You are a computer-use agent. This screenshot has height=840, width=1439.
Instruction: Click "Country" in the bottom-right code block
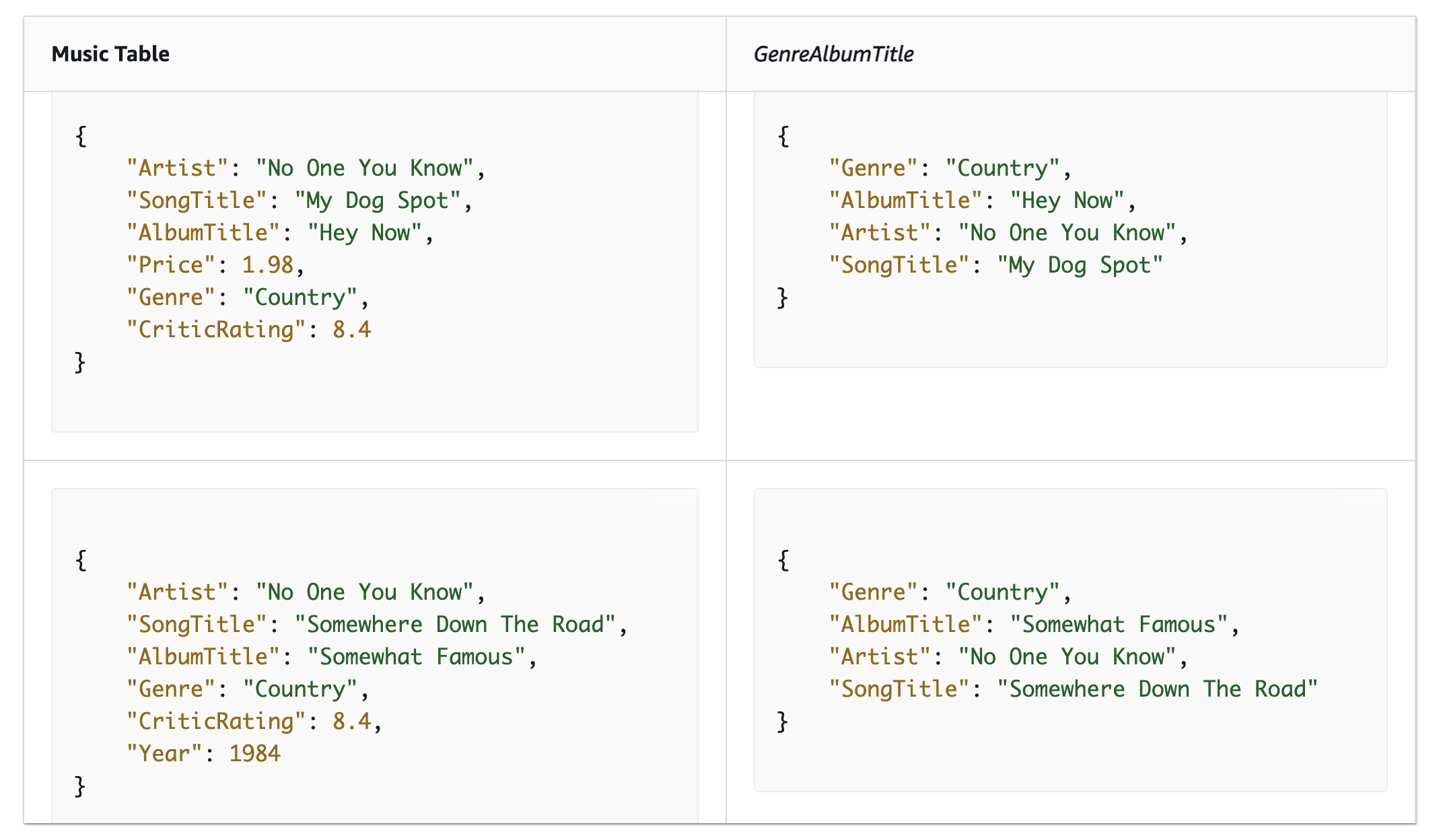point(1002,592)
